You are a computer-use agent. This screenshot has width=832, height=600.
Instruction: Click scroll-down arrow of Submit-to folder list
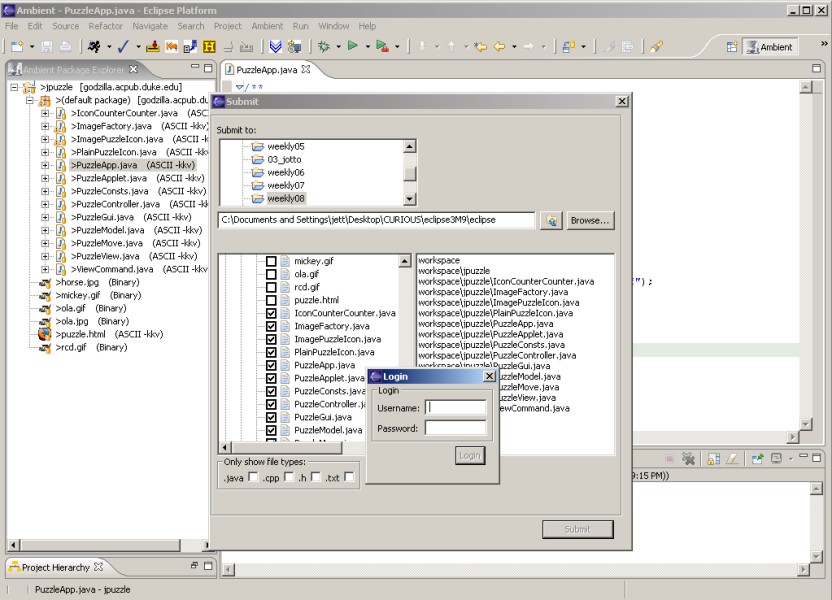409,199
